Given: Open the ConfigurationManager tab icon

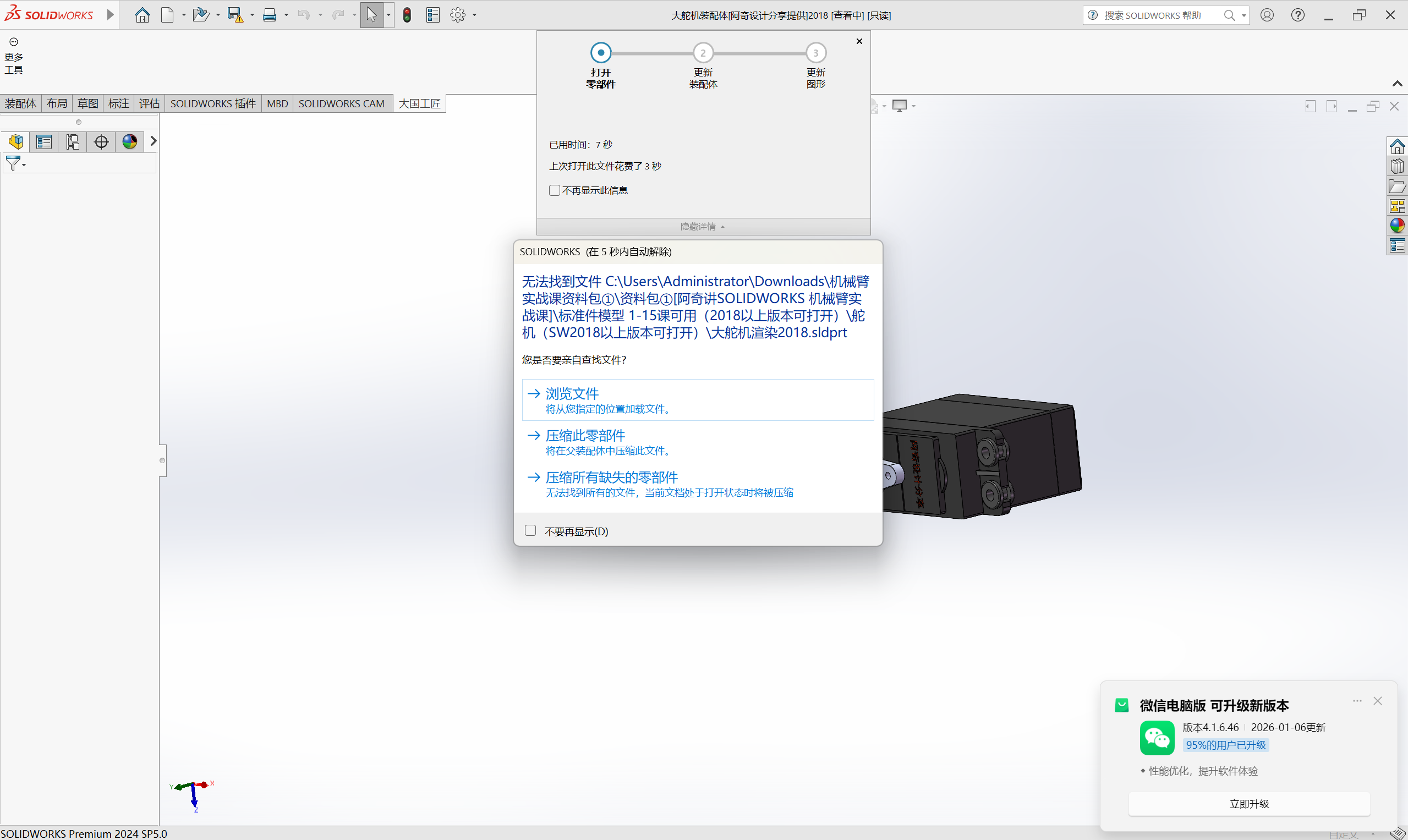Looking at the screenshot, I should point(73,141).
